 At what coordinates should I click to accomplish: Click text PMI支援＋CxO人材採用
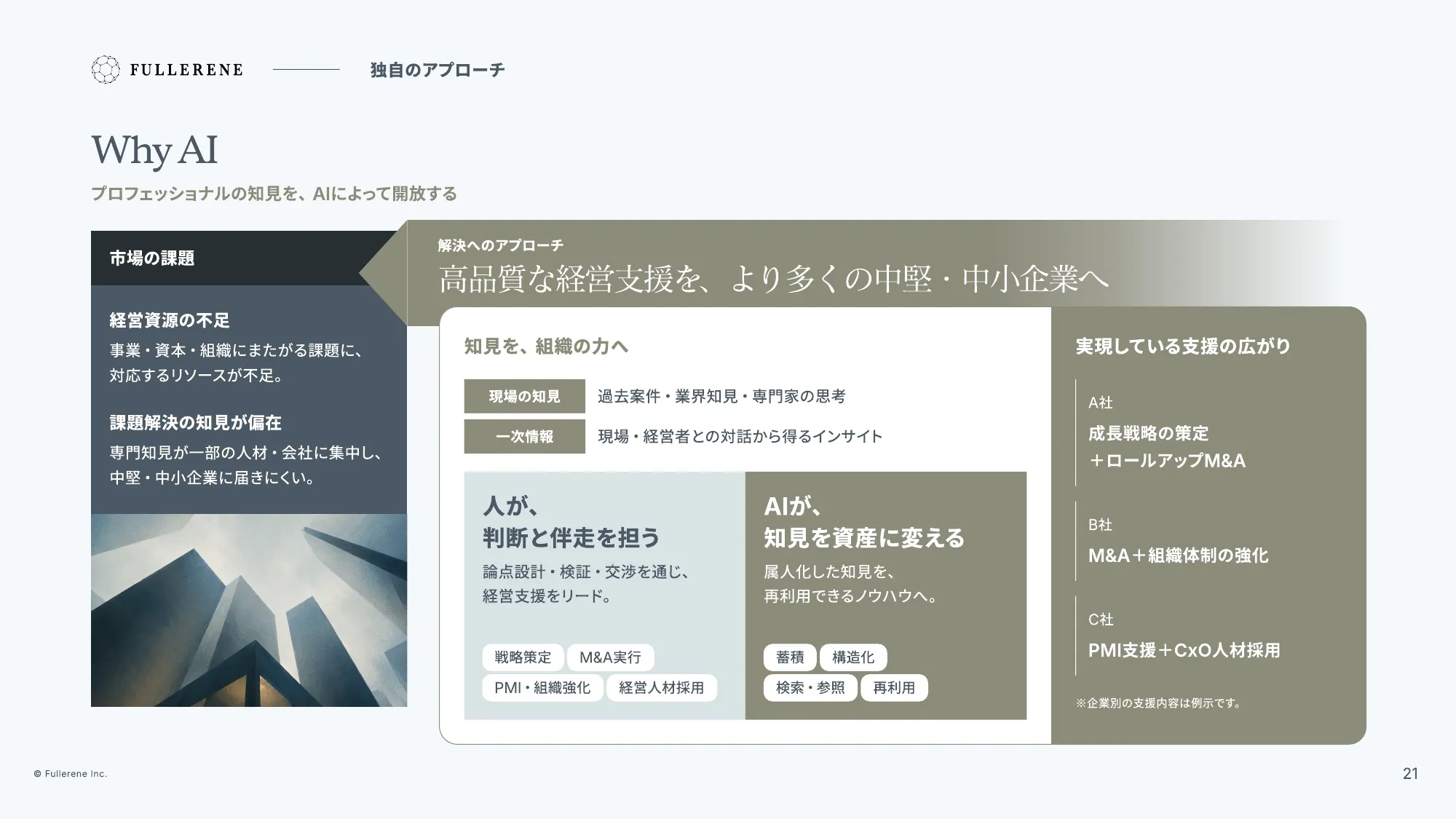point(1184,651)
